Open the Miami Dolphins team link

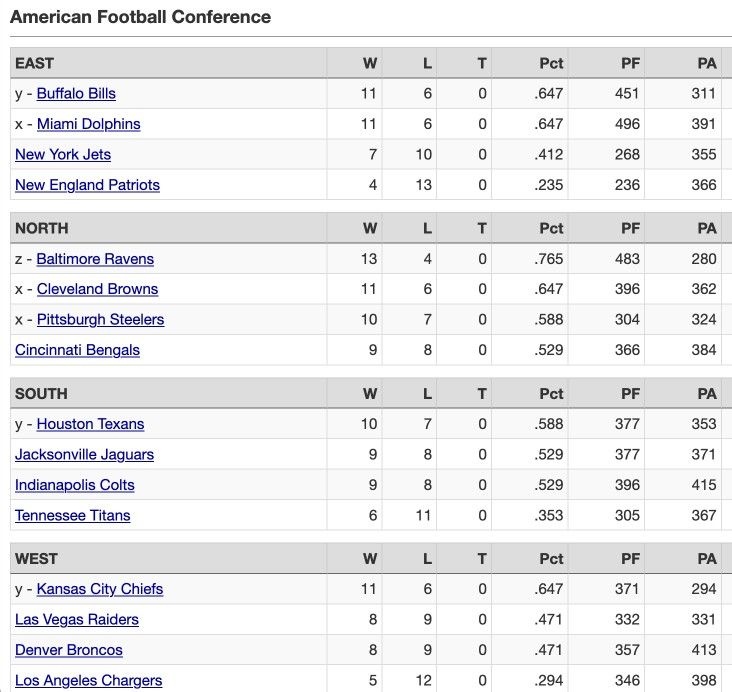pos(89,124)
